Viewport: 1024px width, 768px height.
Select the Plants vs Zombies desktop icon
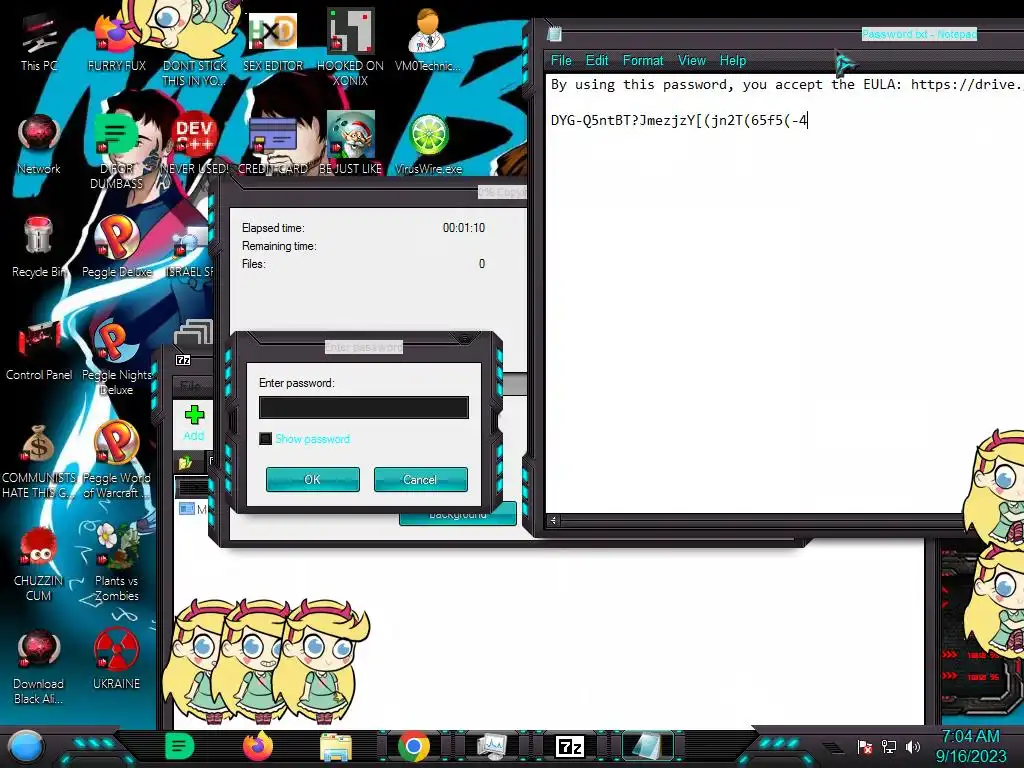coord(116,563)
